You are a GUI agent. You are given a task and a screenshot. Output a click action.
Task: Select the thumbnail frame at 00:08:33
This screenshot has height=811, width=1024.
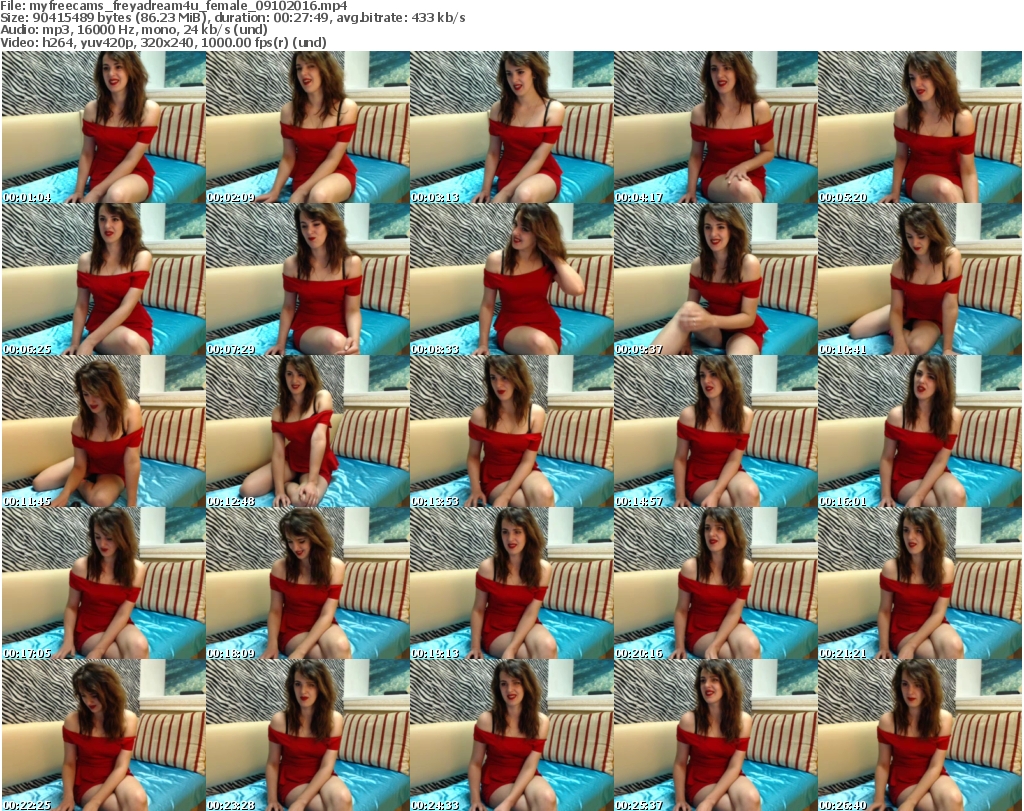coord(512,279)
